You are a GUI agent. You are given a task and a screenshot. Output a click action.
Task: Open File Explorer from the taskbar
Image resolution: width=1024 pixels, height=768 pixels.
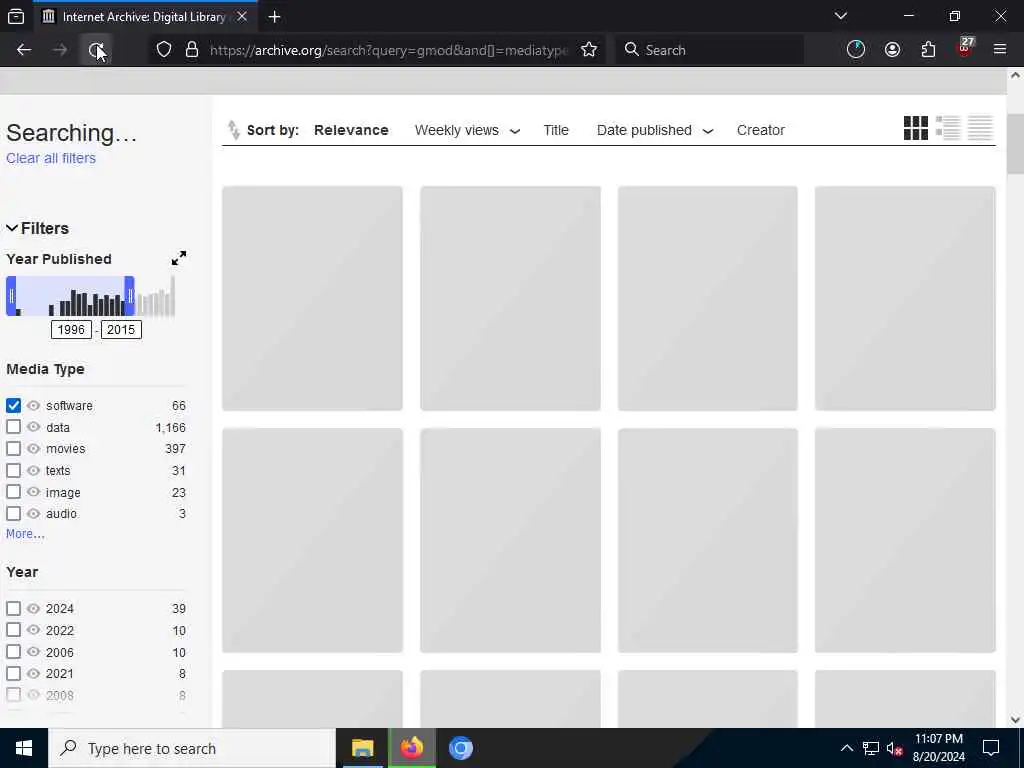362,748
